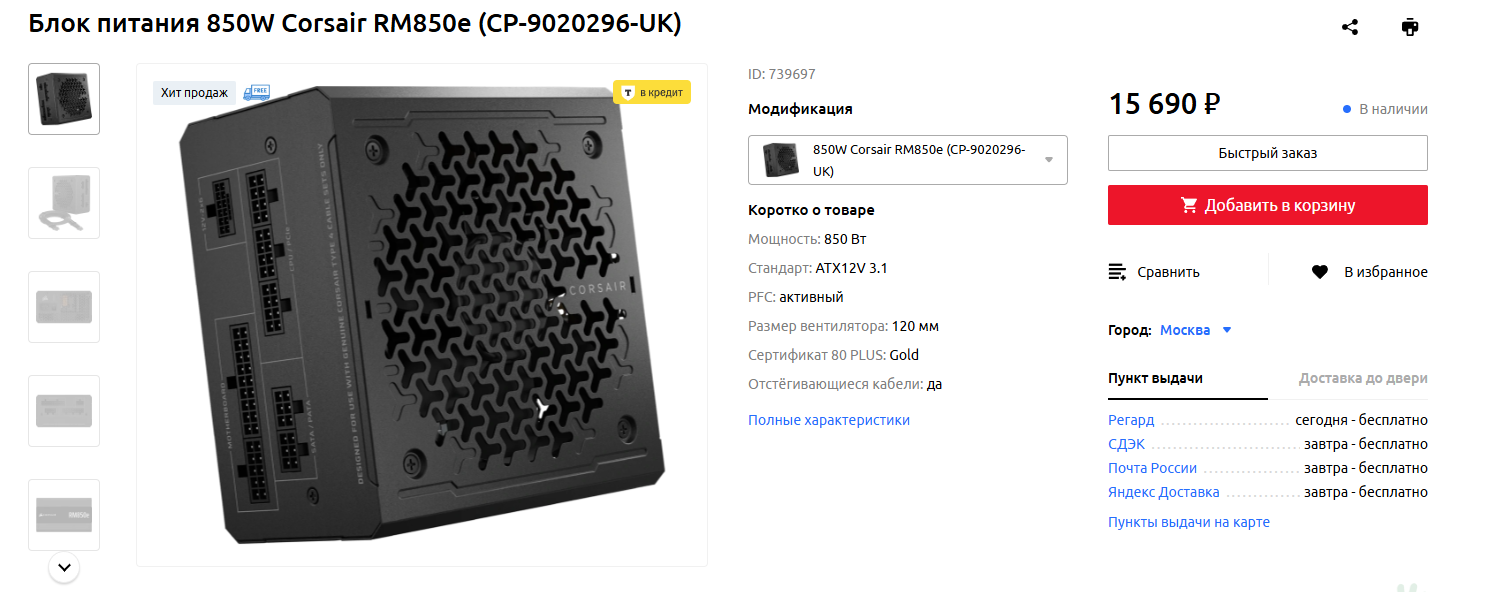Open 'Пункты выдачи на карте' link
The image size is (1505, 592).
[1188, 522]
